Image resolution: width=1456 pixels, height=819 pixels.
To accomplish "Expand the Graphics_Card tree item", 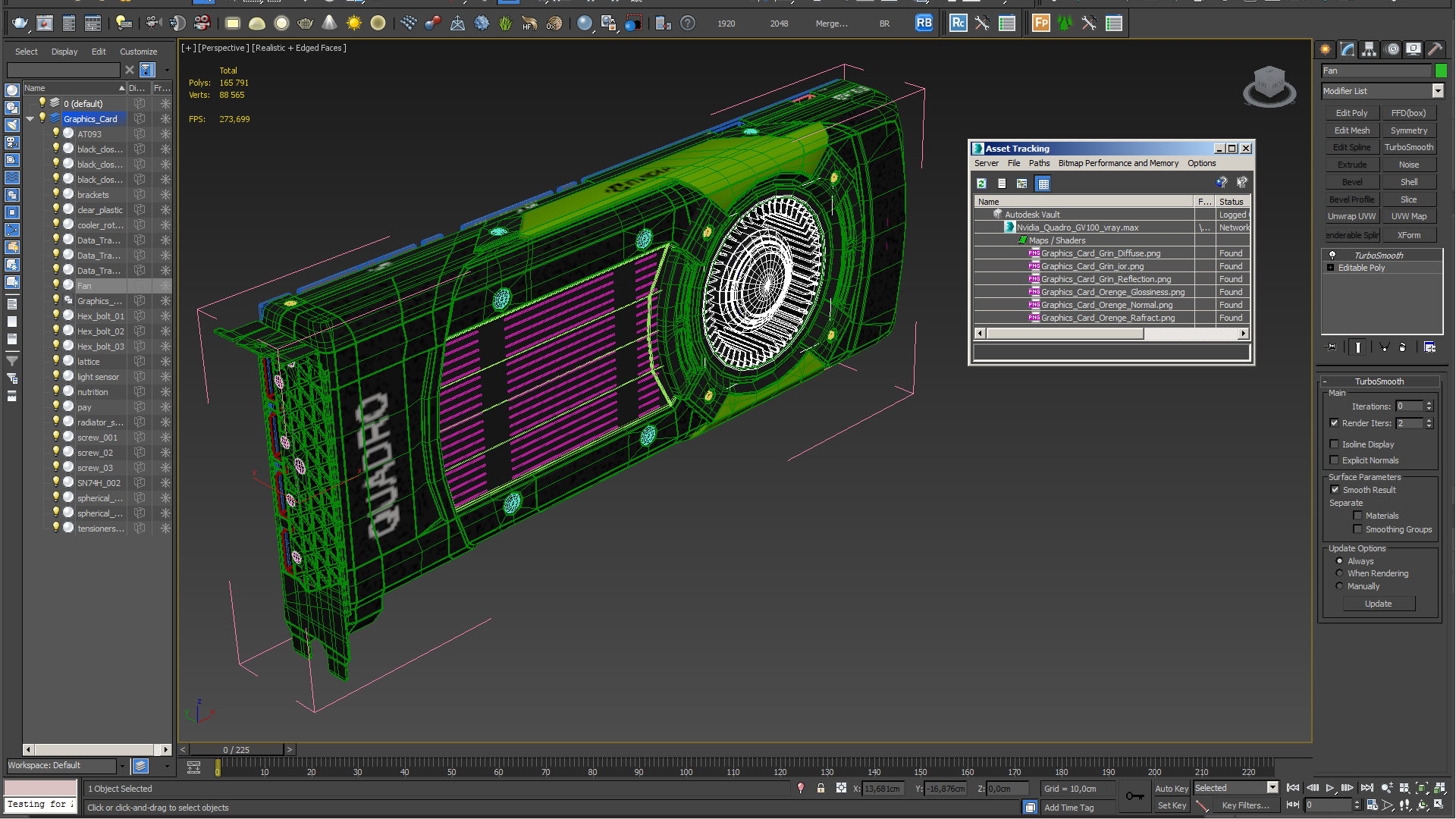I will pyautogui.click(x=29, y=119).
